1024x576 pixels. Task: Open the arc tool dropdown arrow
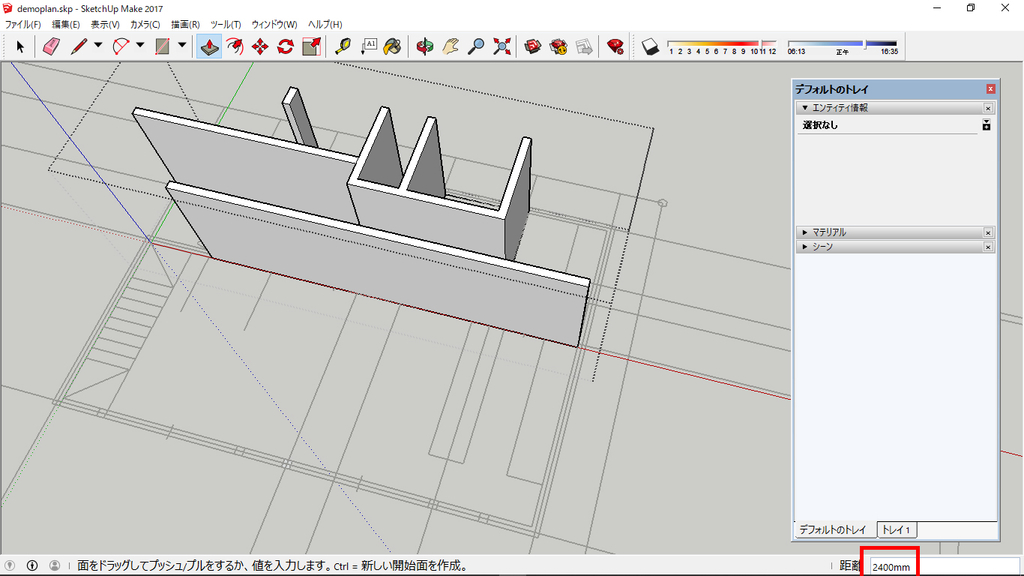pyautogui.click(x=140, y=46)
